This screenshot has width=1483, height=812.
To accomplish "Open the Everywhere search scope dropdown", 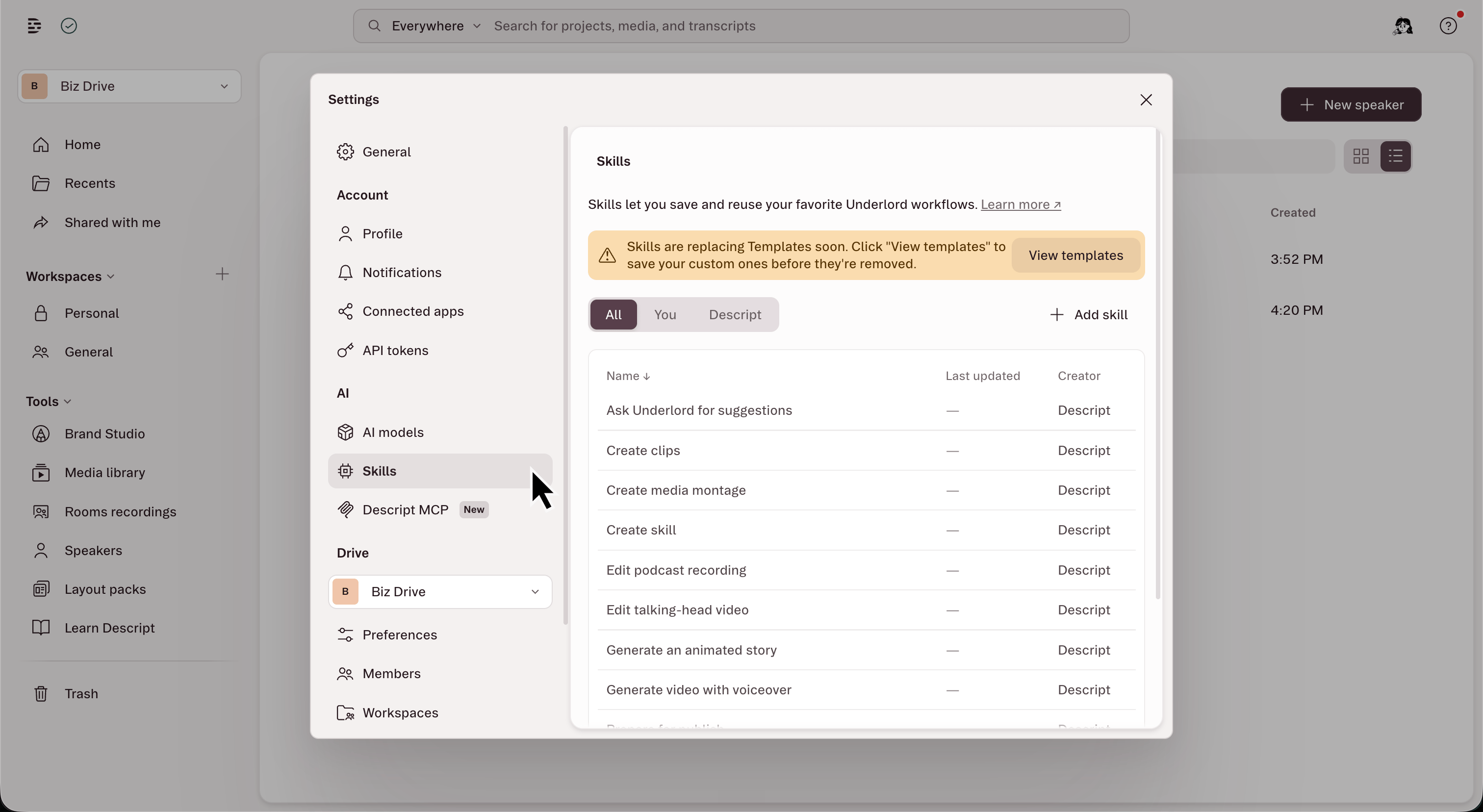I will pyautogui.click(x=436, y=26).
